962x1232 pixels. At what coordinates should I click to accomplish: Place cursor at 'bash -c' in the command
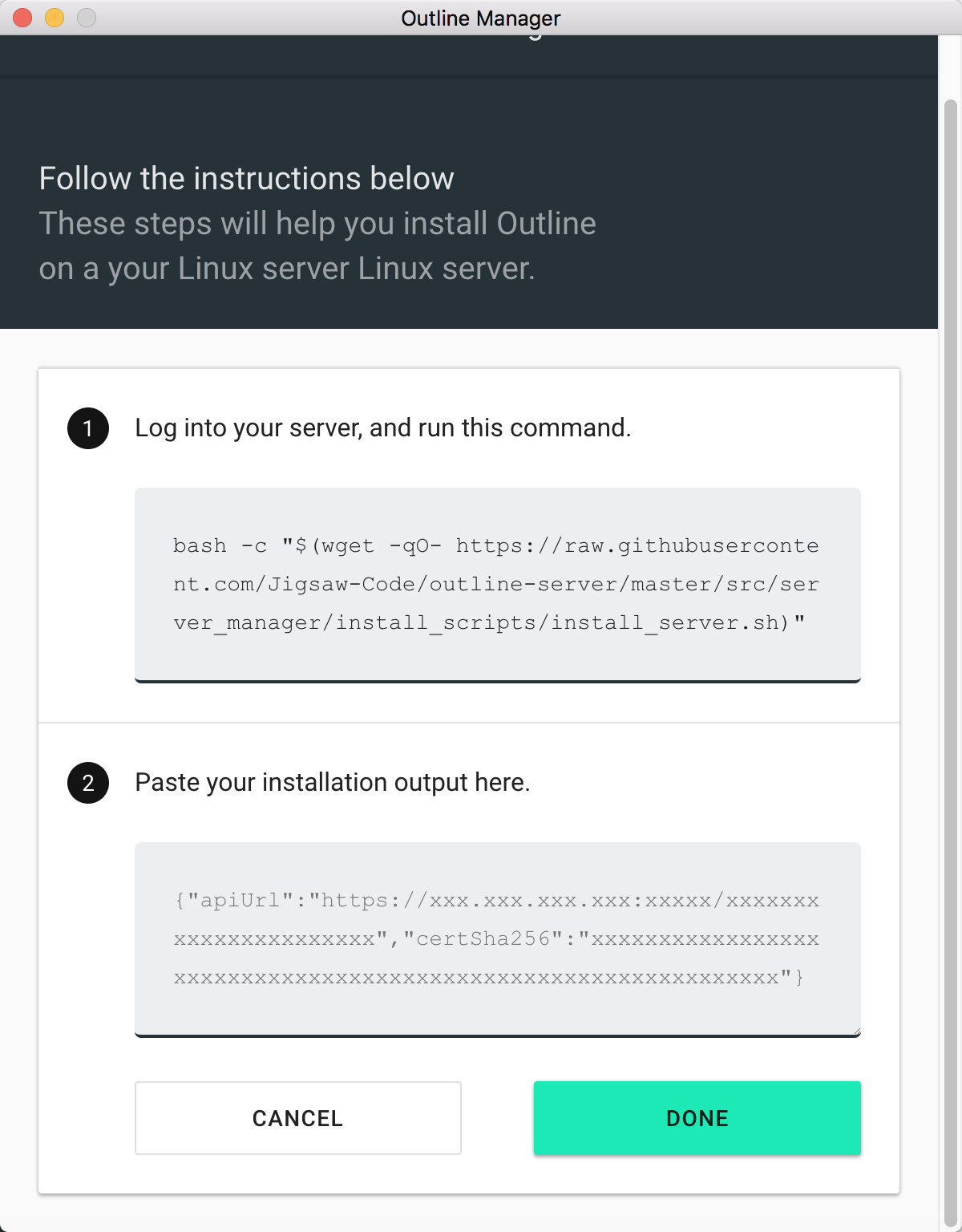point(220,546)
